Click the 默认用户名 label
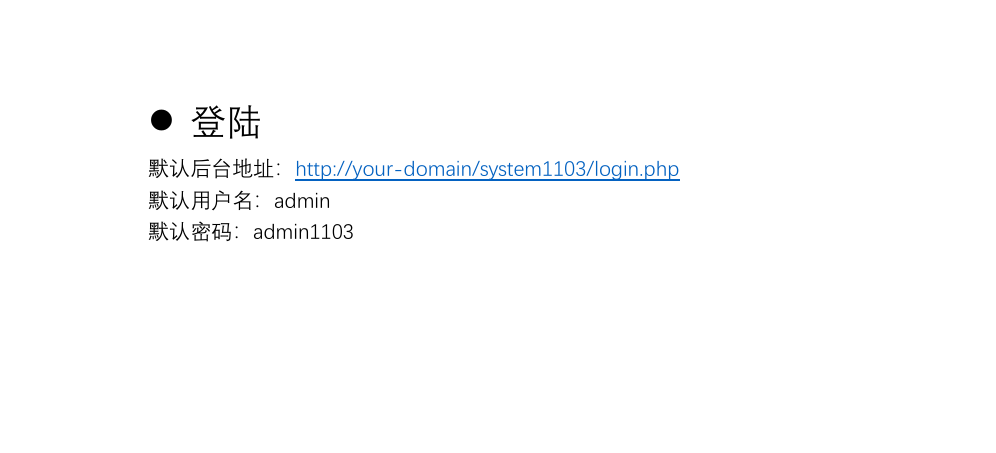 [201, 201]
